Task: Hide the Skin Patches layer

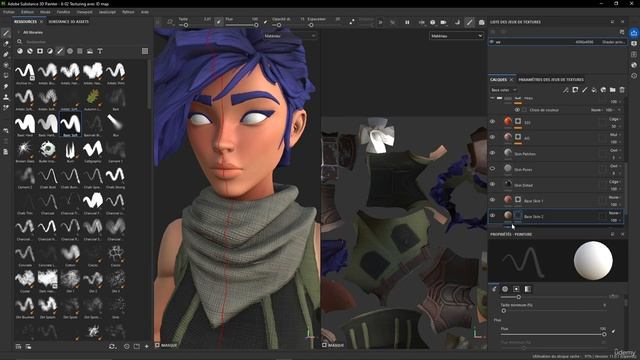Action: click(x=492, y=153)
